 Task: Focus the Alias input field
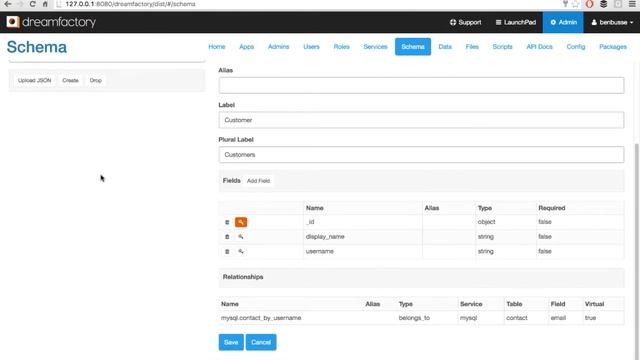click(x=421, y=85)
